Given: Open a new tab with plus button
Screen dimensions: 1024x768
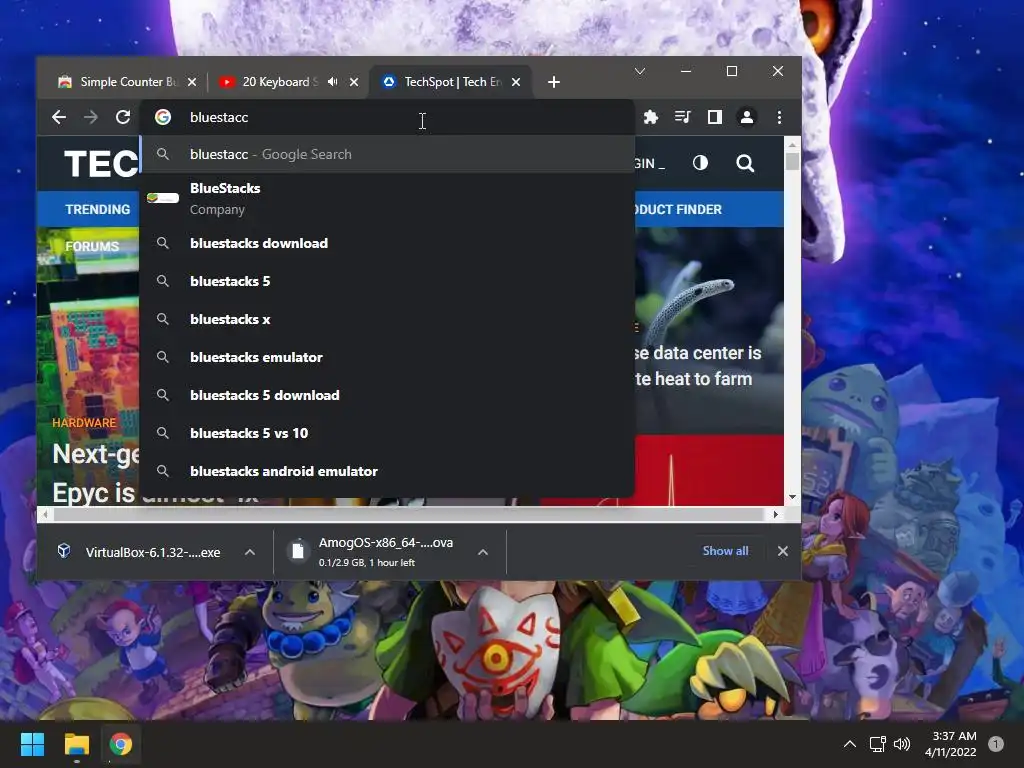Looking at the screenshot, I should pos(554,82).
